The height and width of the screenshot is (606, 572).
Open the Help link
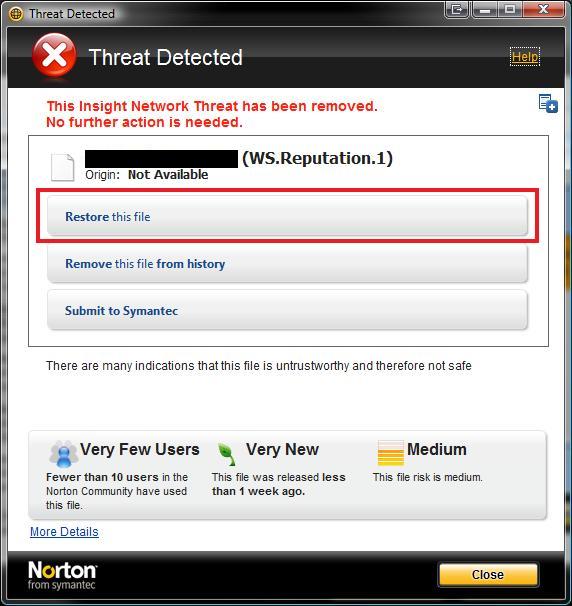tap(524, 57)
